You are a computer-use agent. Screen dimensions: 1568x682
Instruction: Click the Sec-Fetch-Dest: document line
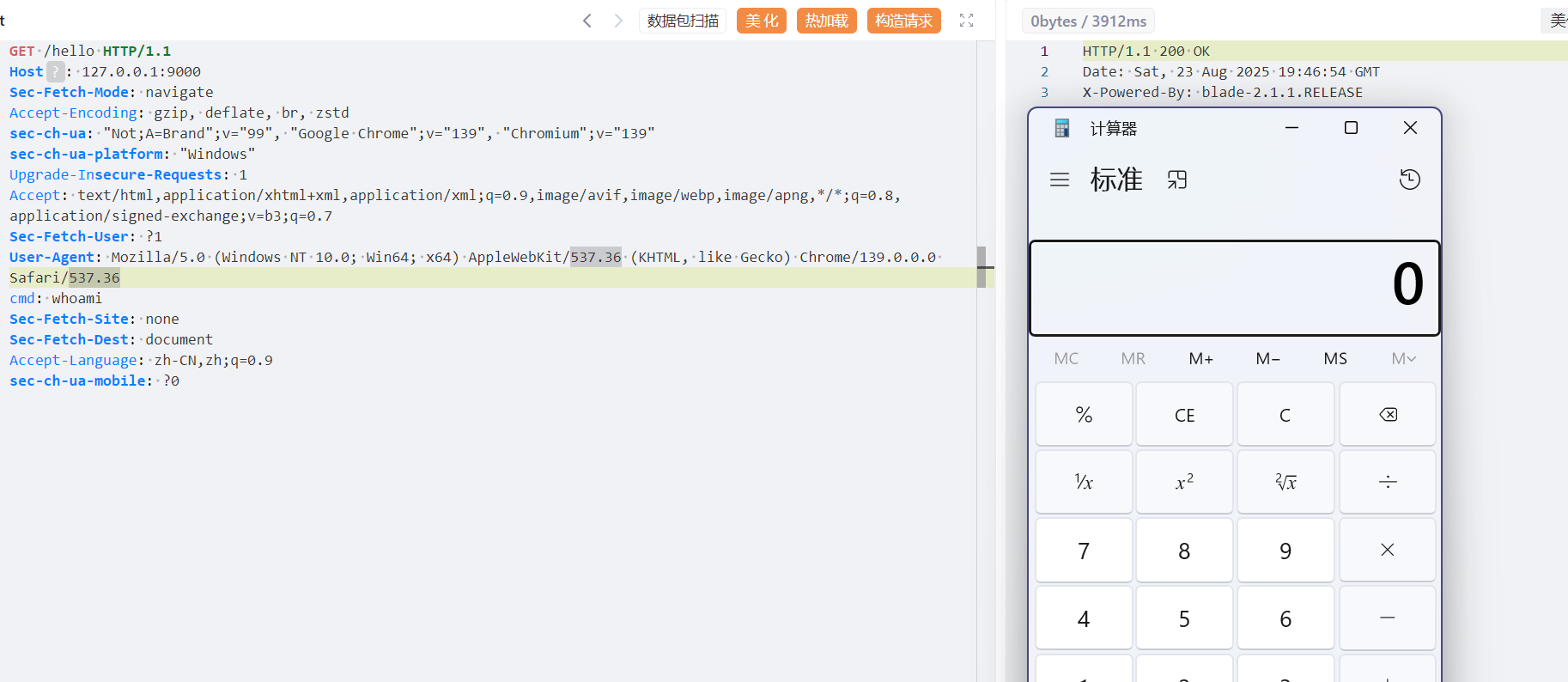click(111, 339)
